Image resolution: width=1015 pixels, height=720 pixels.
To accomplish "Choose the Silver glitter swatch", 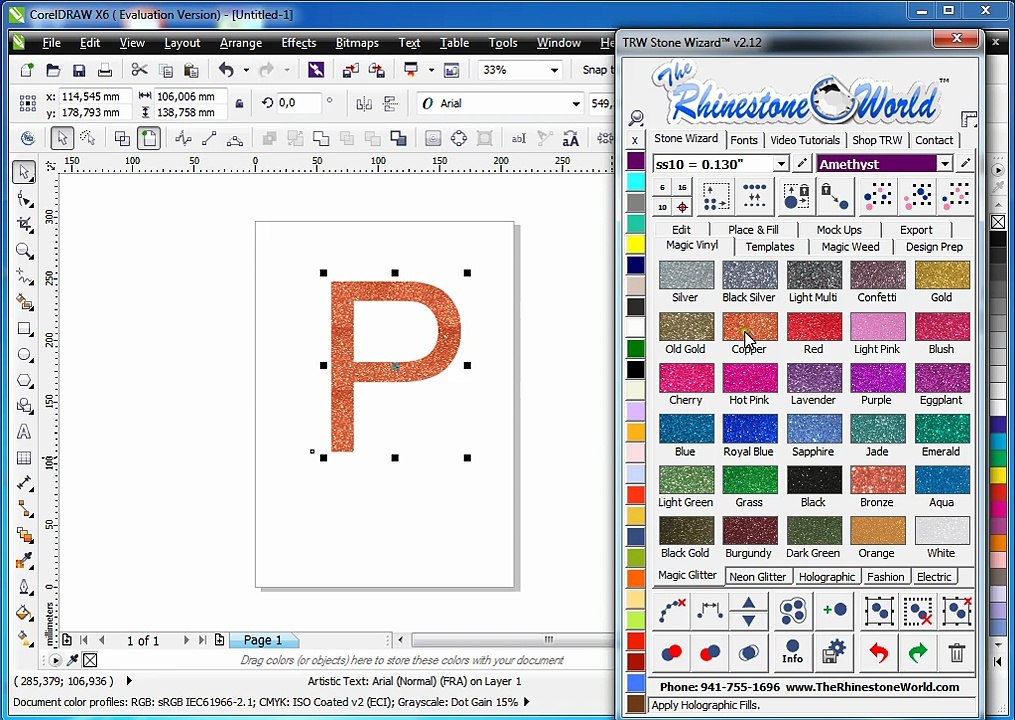I will point(686,275).
